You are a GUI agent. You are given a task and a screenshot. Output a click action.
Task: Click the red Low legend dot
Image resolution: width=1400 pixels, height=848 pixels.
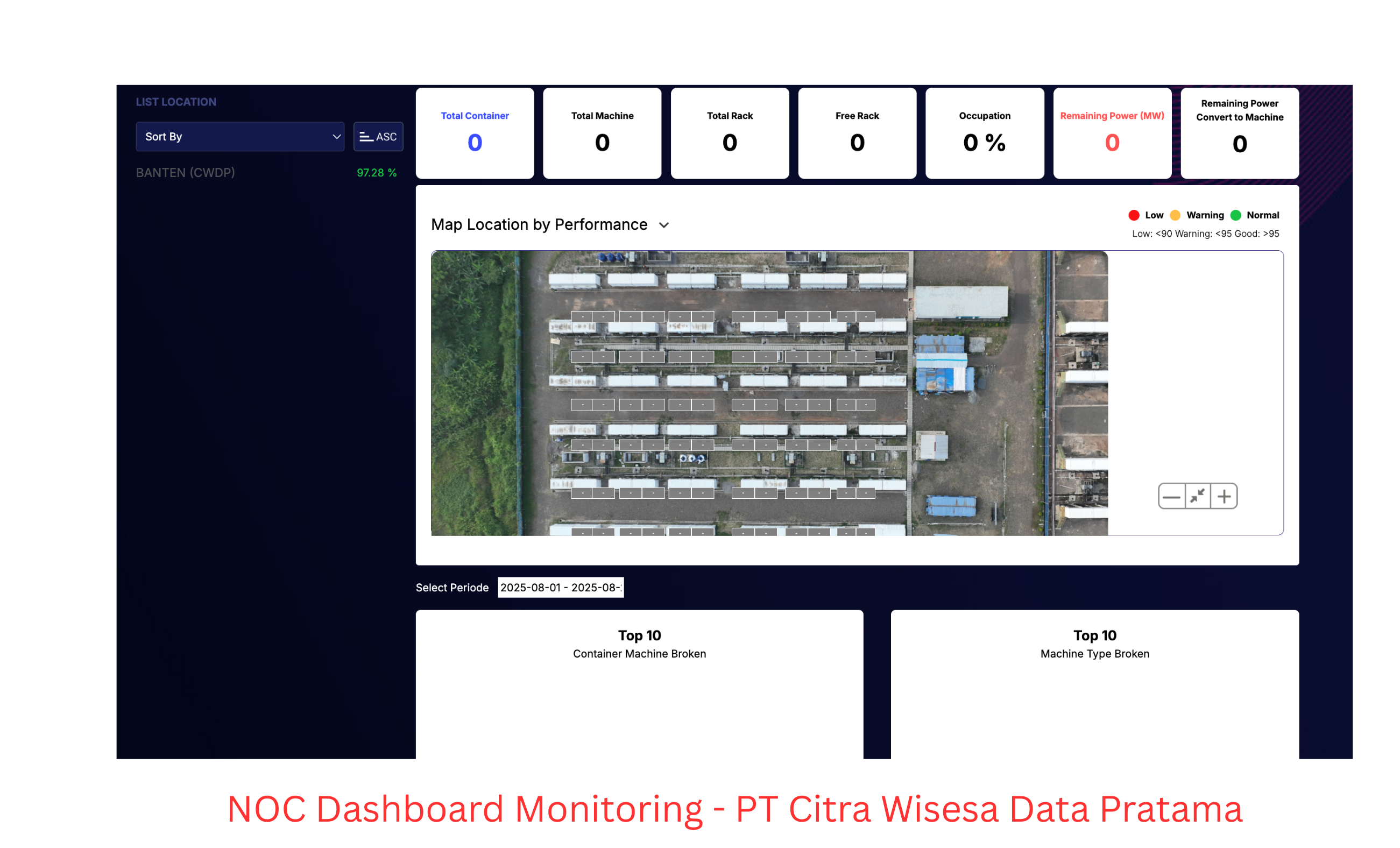tap(1134, 215)
